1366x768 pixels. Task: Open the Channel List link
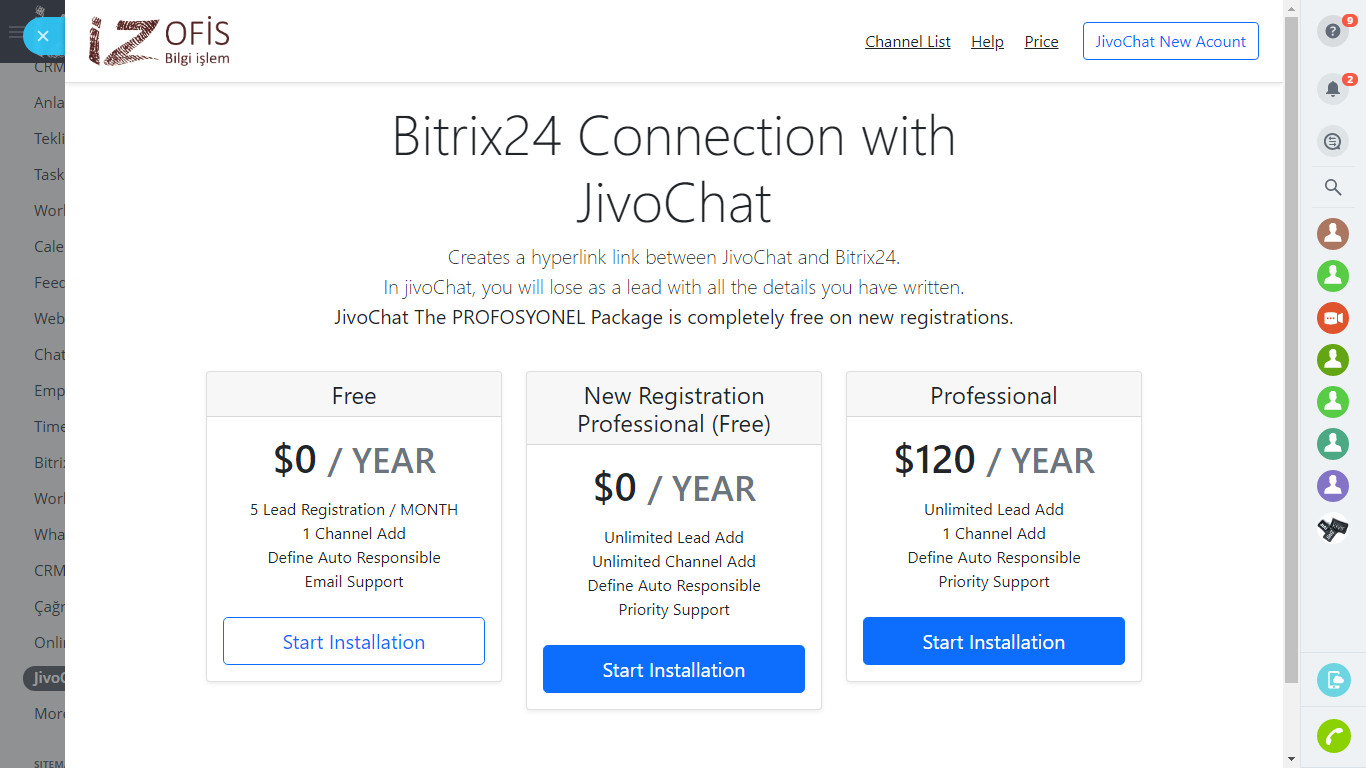coord(907,42)
